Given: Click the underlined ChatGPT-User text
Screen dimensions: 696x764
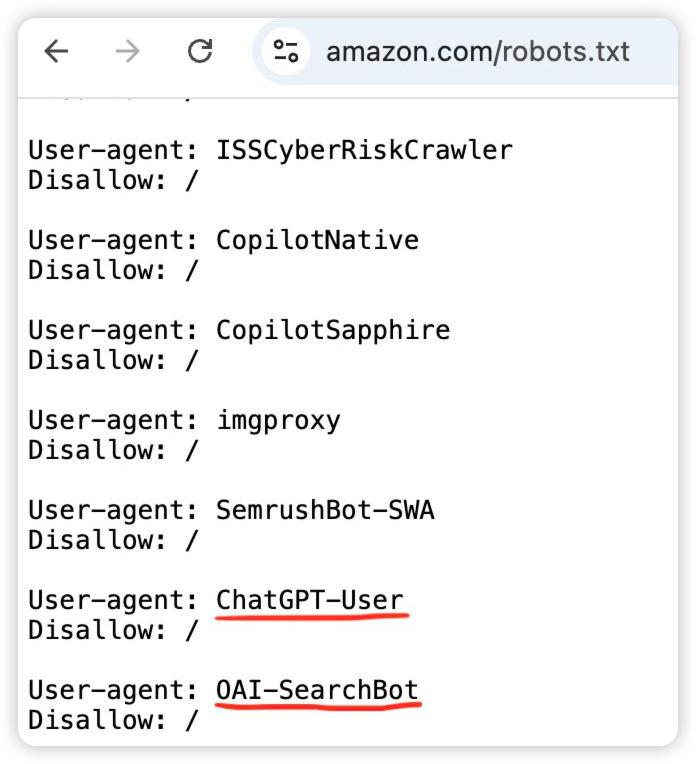Looking at the screenshot, I should coord(310,601).
